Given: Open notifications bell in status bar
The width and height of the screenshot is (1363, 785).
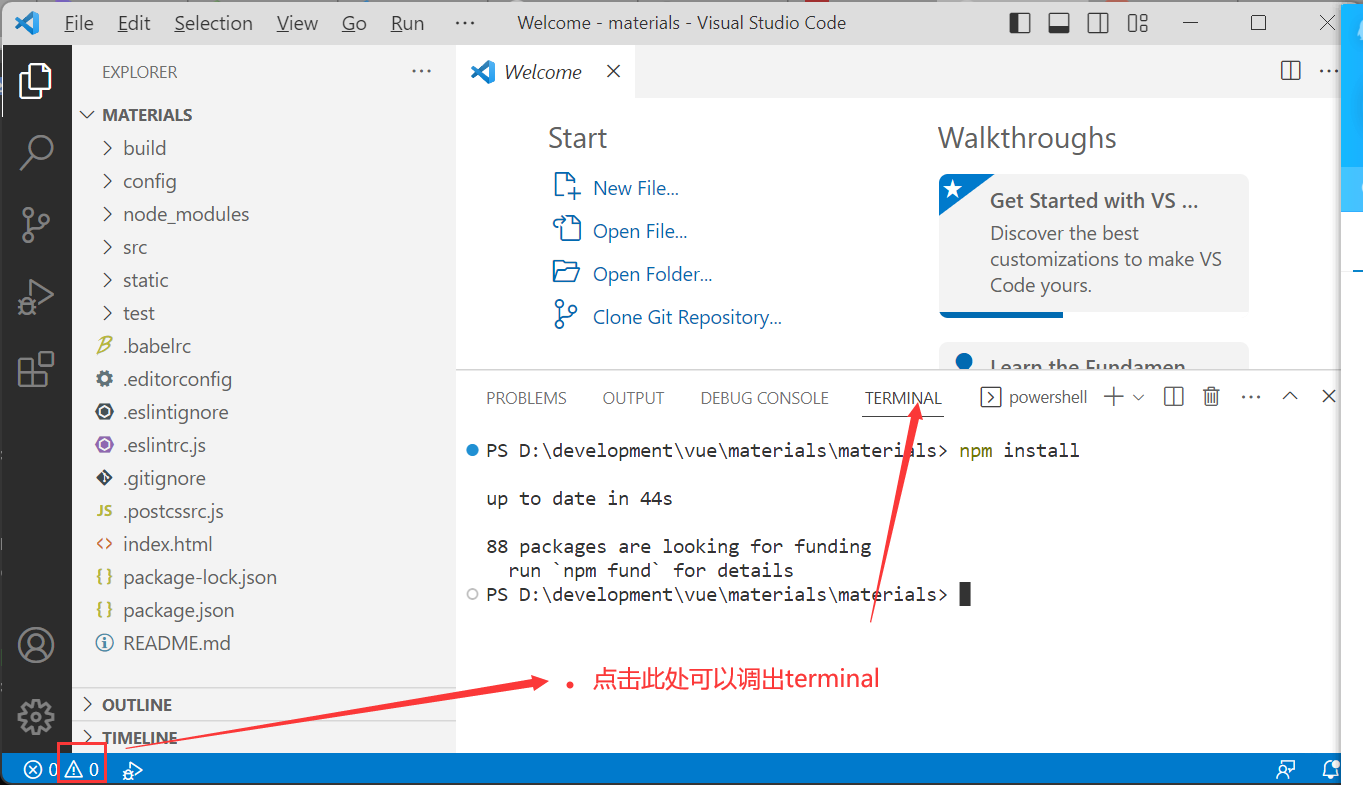Looking at the screenshot, I should click(1330, 769).
